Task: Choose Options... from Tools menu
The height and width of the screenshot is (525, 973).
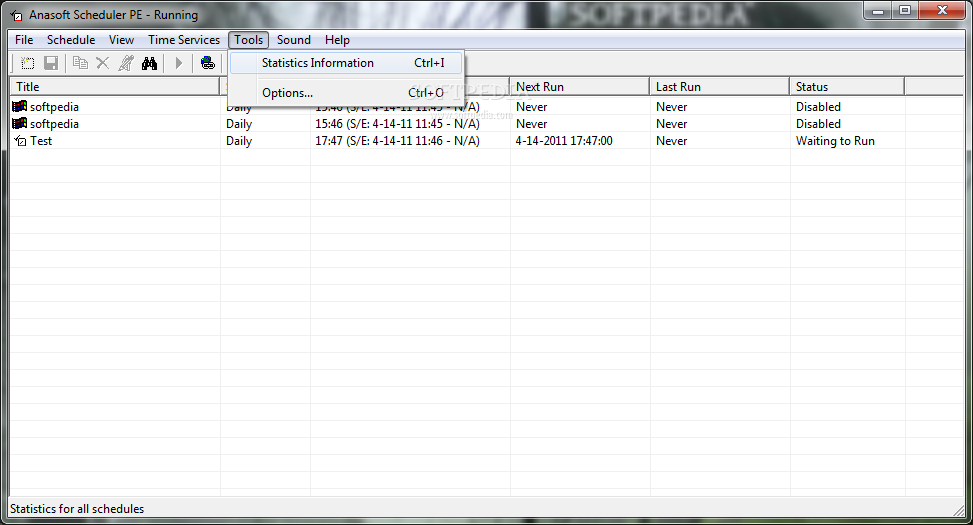Action: pyautogui.click(x=346, y=92)
